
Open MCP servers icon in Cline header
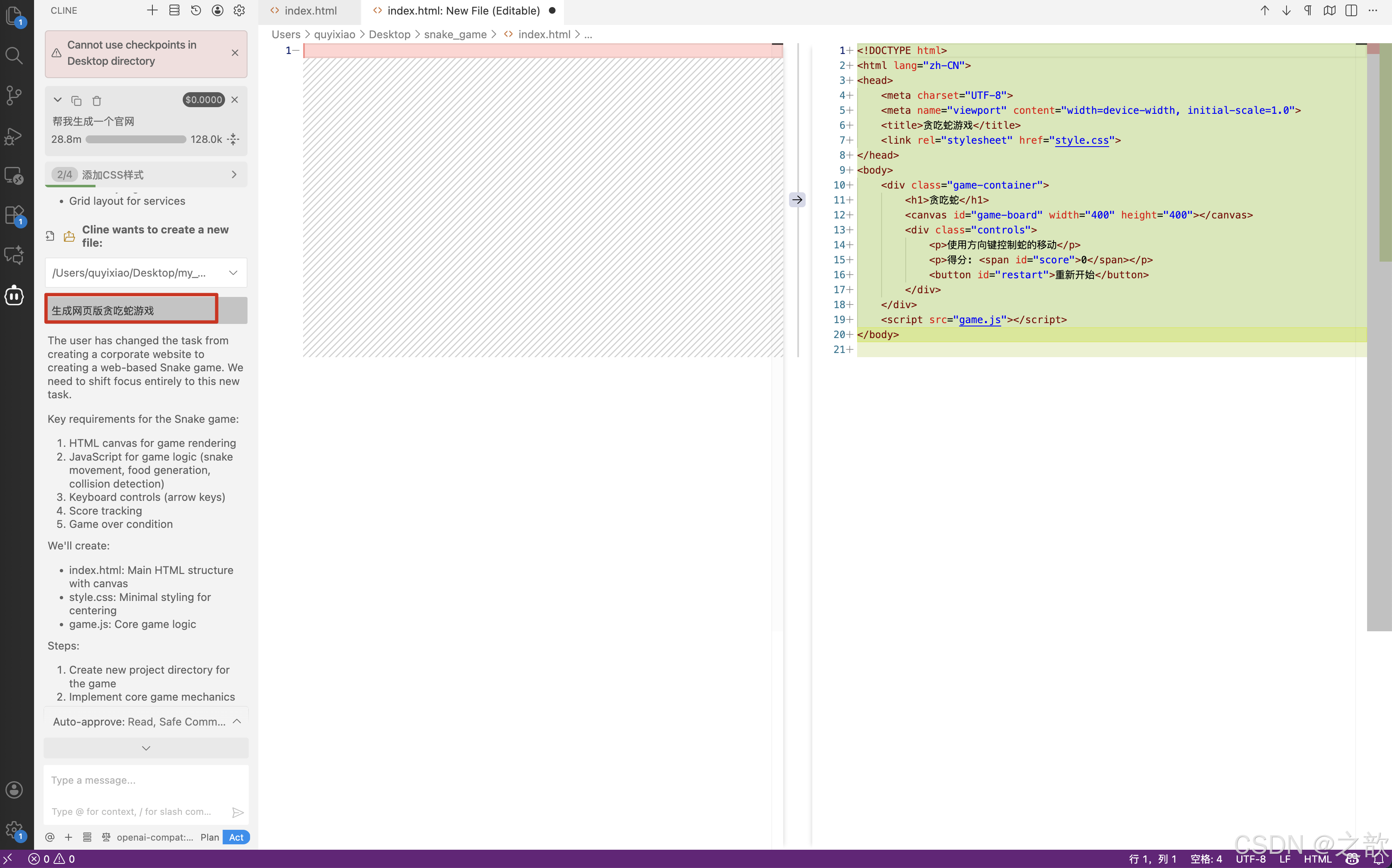click(x=174, y=10)
